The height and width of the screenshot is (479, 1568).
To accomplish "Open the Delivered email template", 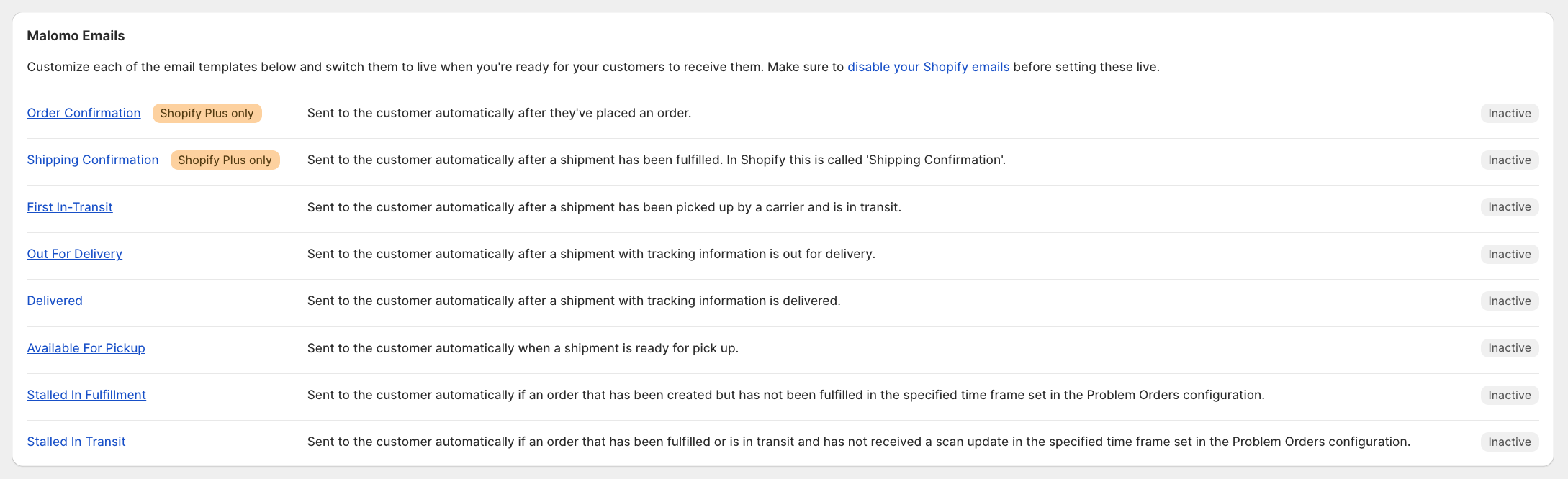I will click(x=55, y=301).
